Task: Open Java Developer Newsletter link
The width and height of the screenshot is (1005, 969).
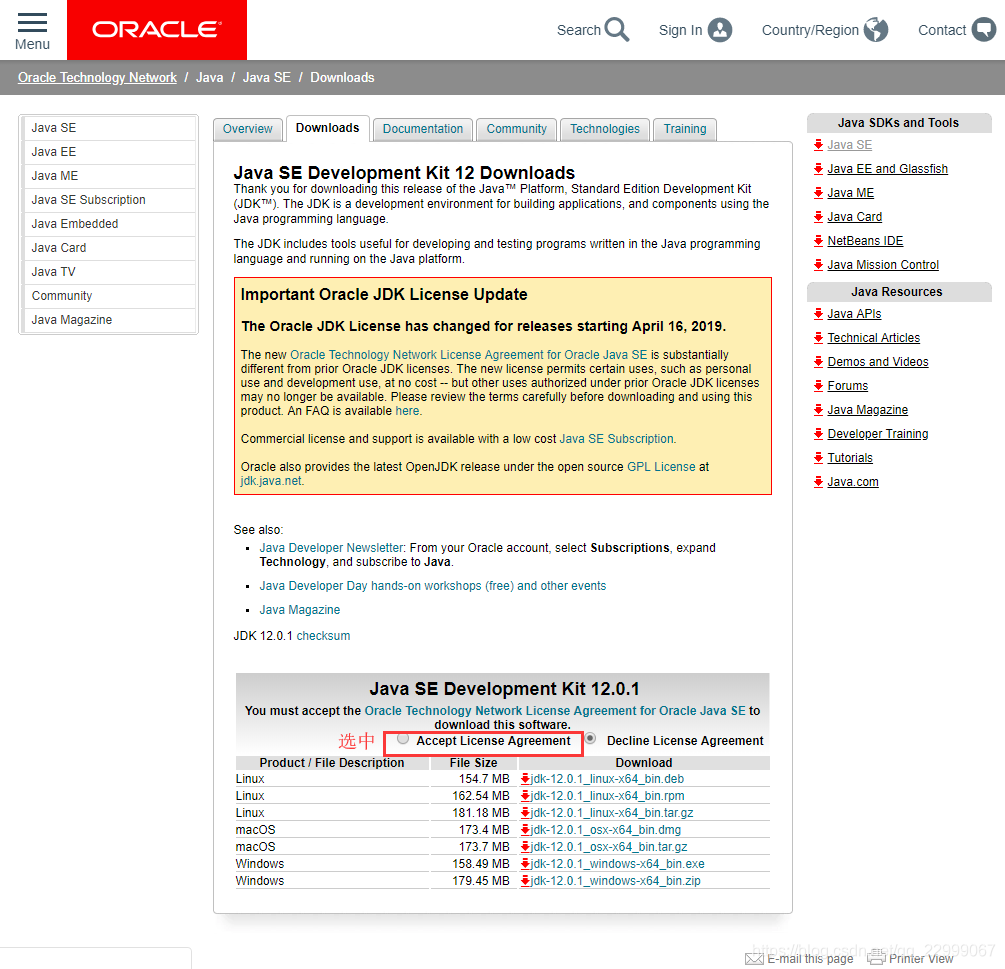Action: (331, 548)
